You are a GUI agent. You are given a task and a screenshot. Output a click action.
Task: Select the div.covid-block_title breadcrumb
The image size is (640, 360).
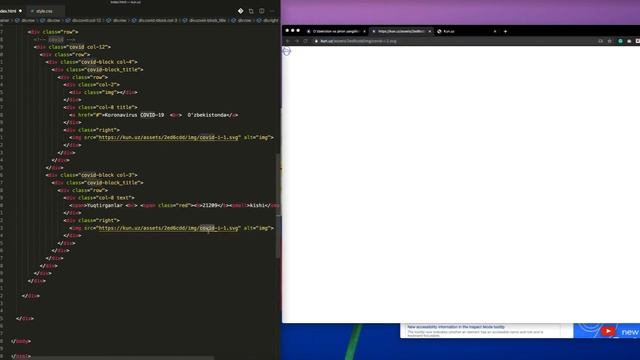point(204,20)
